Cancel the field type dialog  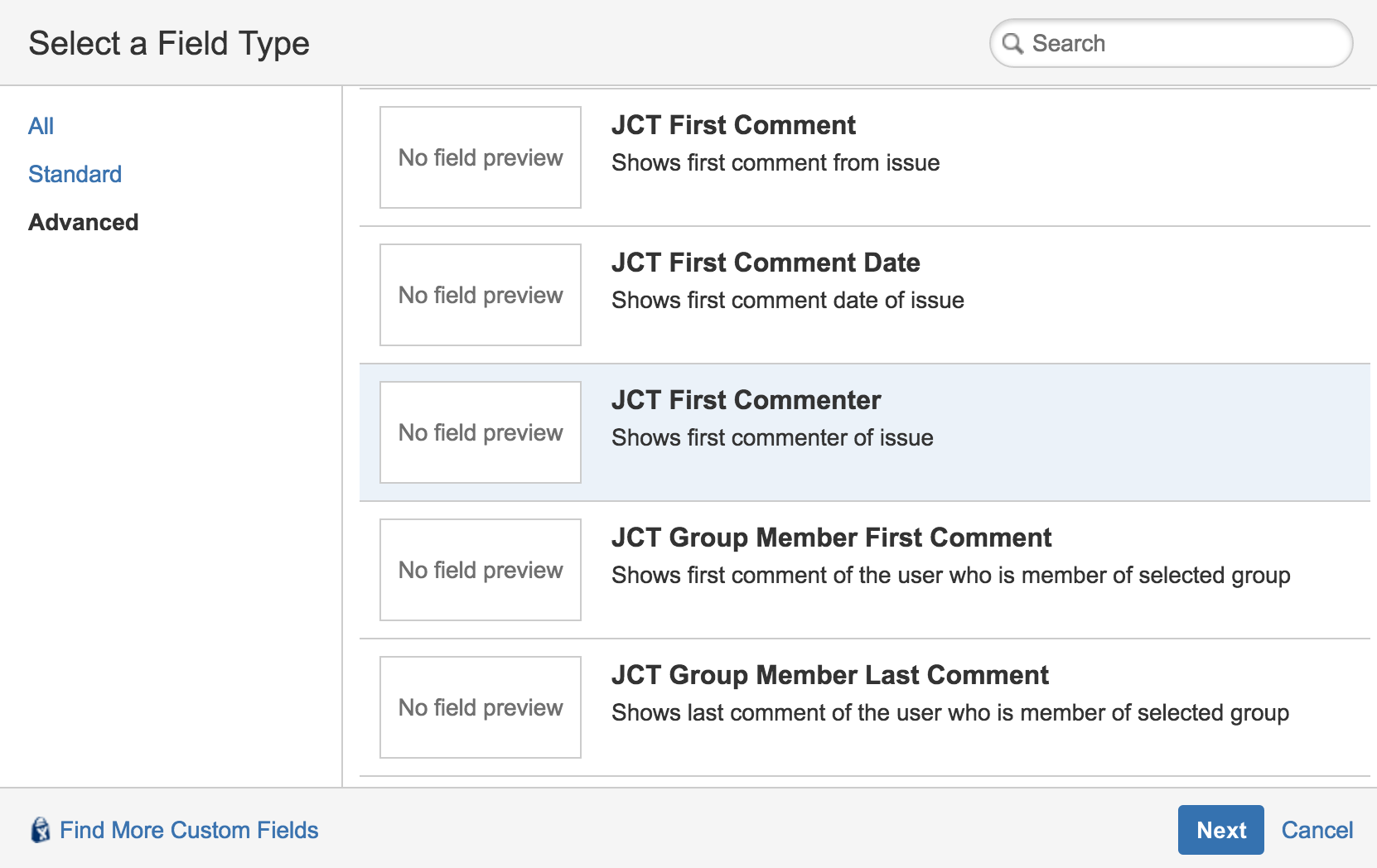pos(1317,830)
